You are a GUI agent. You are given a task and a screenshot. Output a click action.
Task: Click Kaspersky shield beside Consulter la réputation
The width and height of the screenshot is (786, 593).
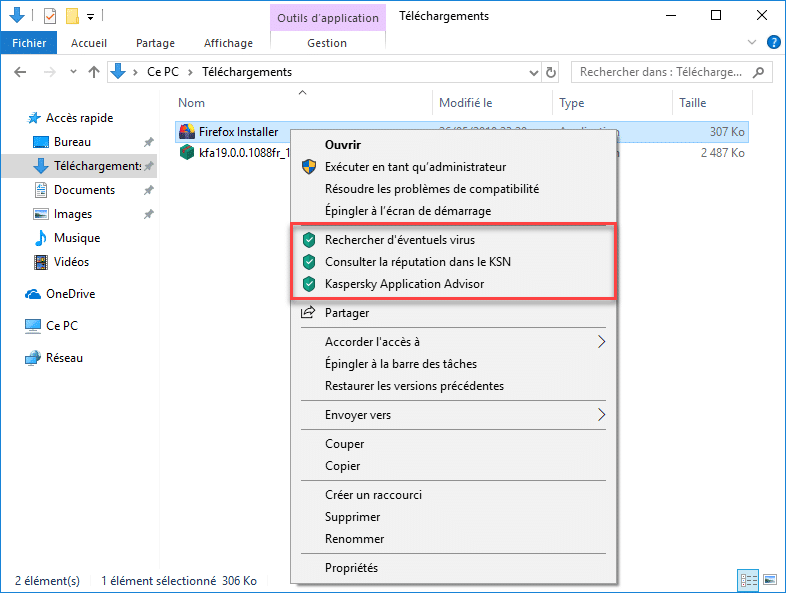[x=309, y=262]
